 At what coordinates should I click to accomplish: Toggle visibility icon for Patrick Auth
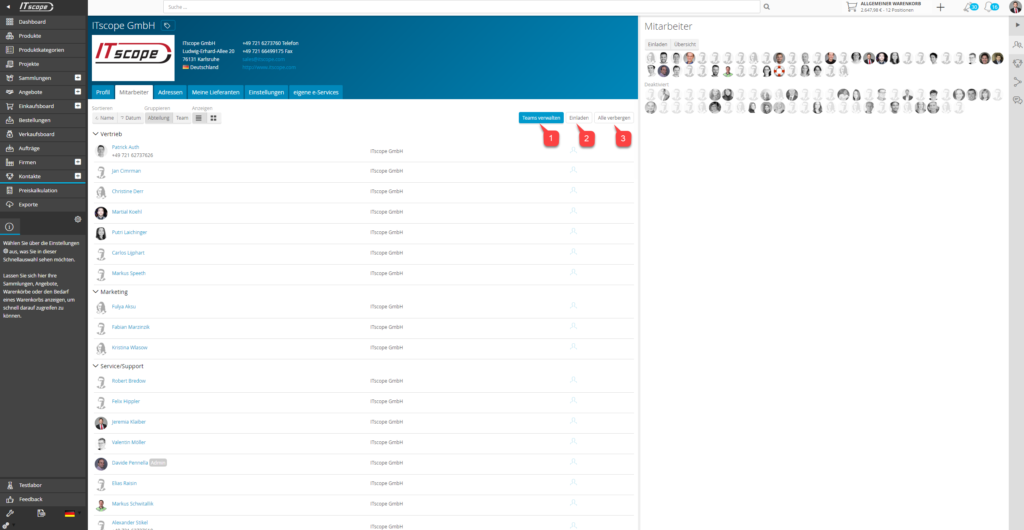point(573,150)
